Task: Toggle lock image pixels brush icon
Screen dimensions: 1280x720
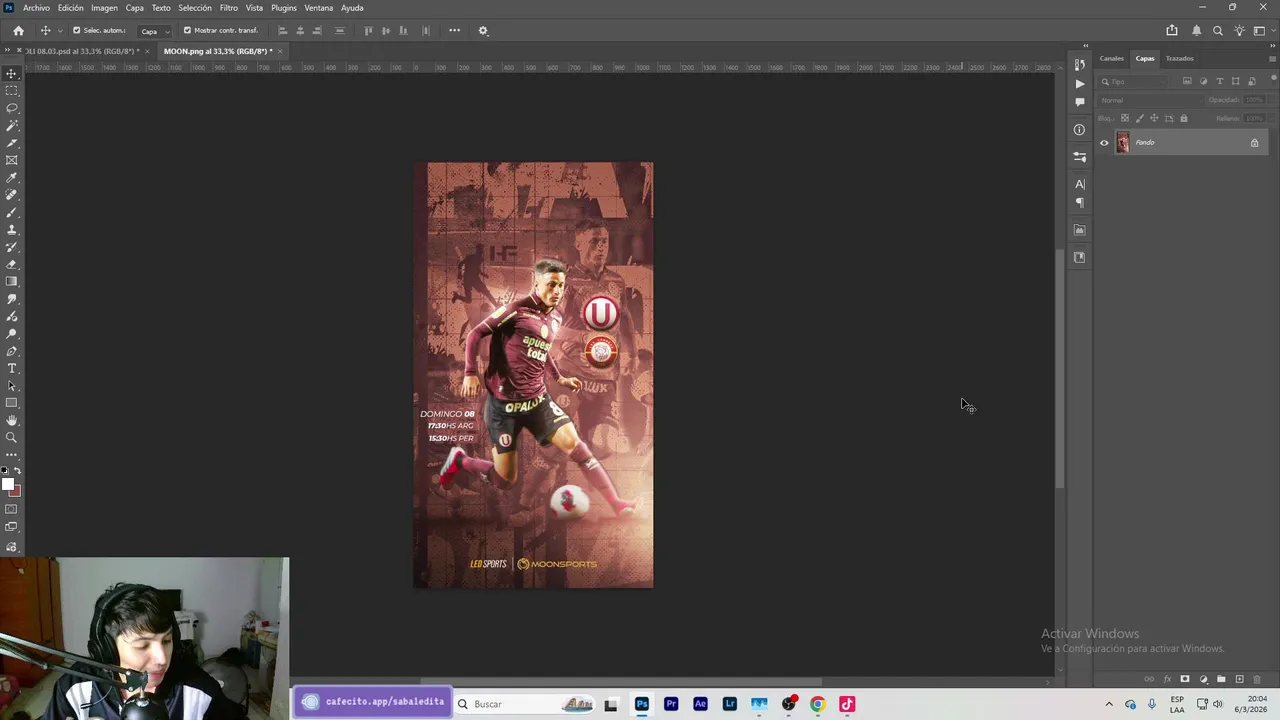Action: [1140, 118]
